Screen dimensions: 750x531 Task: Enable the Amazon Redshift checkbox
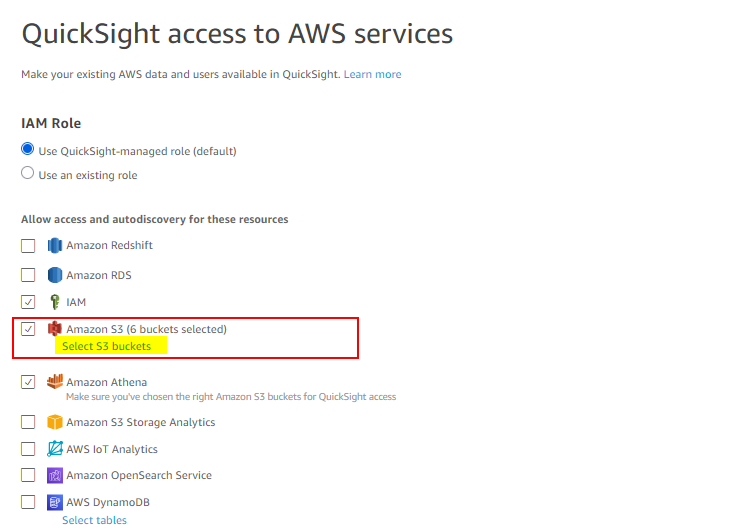coord(28,246)
